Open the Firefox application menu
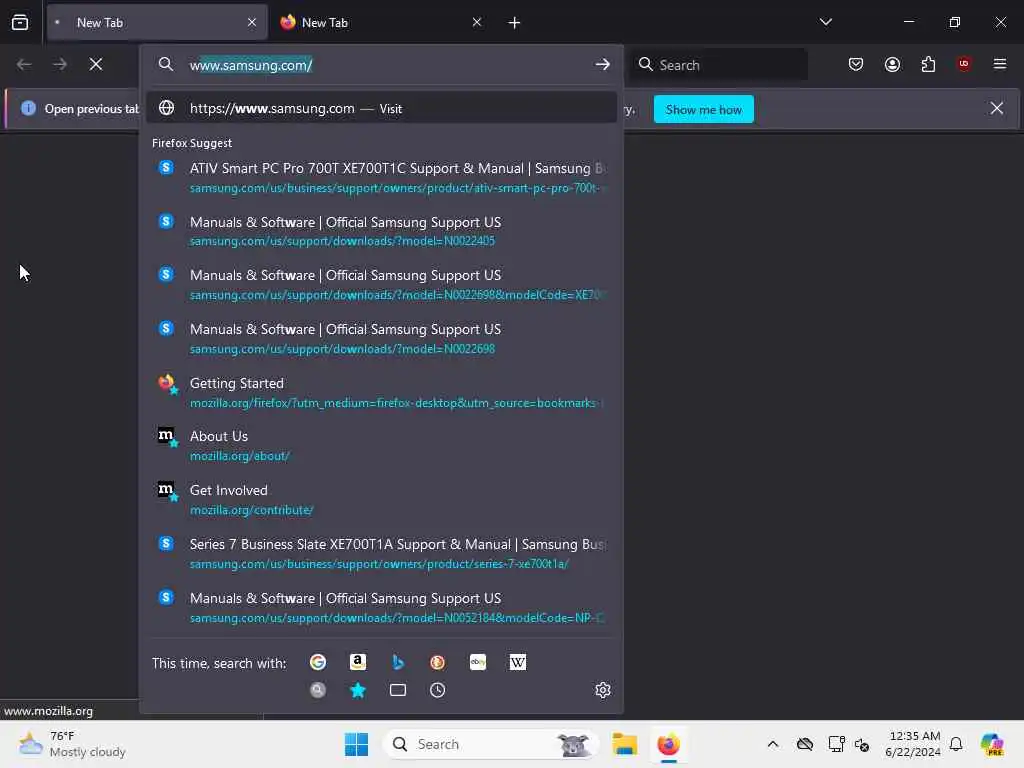1024x768 pixels. 999,64
